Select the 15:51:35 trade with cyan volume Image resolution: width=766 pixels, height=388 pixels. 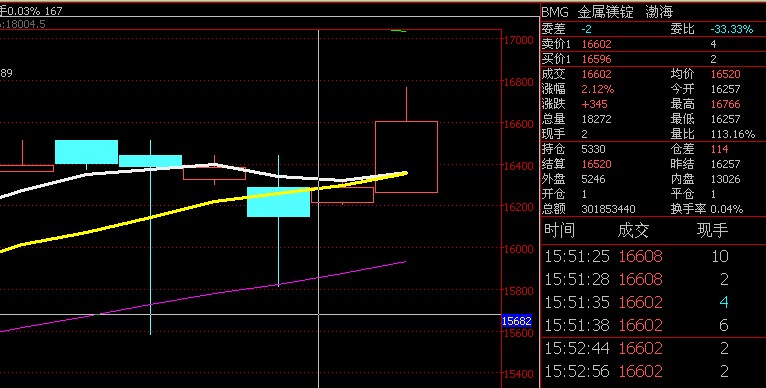(653, 302)
